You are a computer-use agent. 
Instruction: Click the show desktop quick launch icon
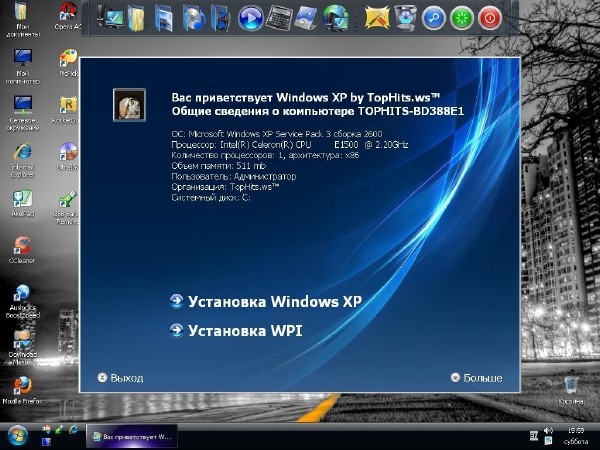(x=46, y=442)
